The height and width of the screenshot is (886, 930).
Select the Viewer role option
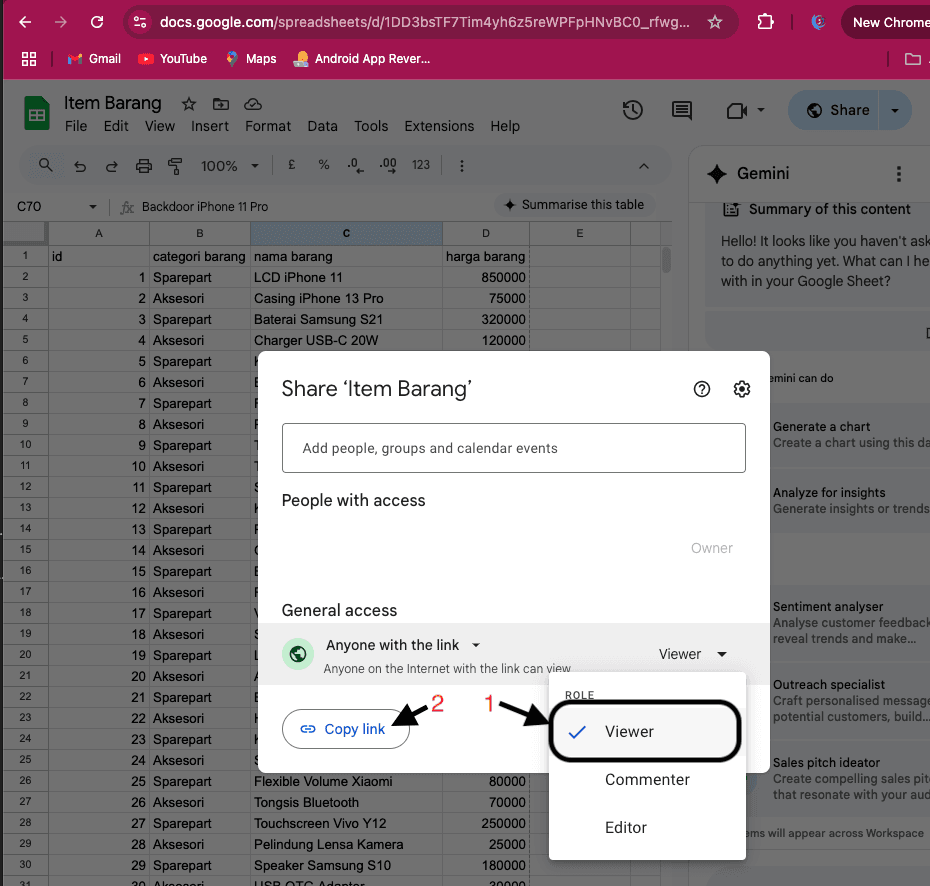[x=629, y=732]
